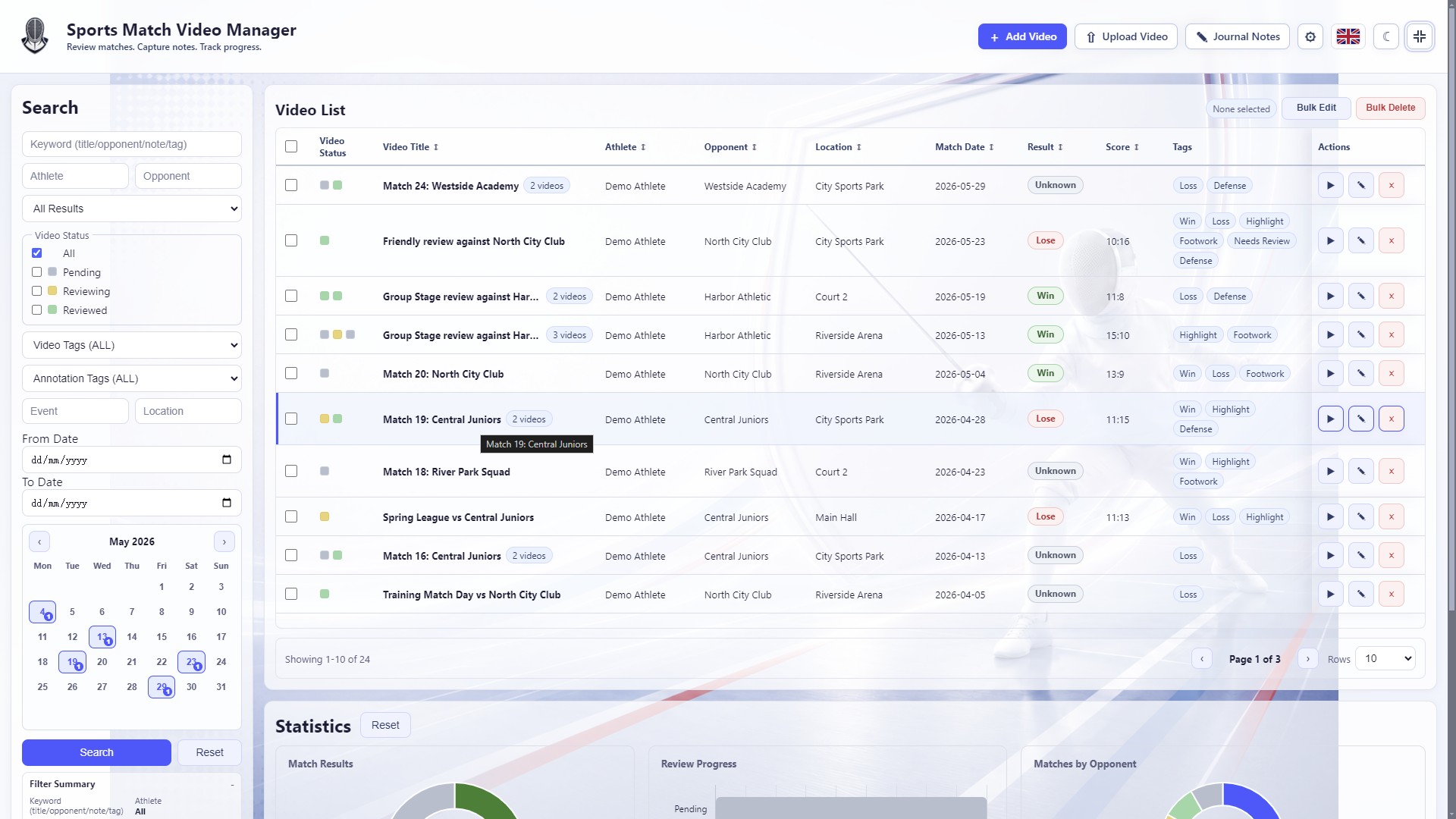Image resolution: width=1456 pixels, height=819 pixels.
Task: Enable the Reviewing status filter
Action: (36, 291)
